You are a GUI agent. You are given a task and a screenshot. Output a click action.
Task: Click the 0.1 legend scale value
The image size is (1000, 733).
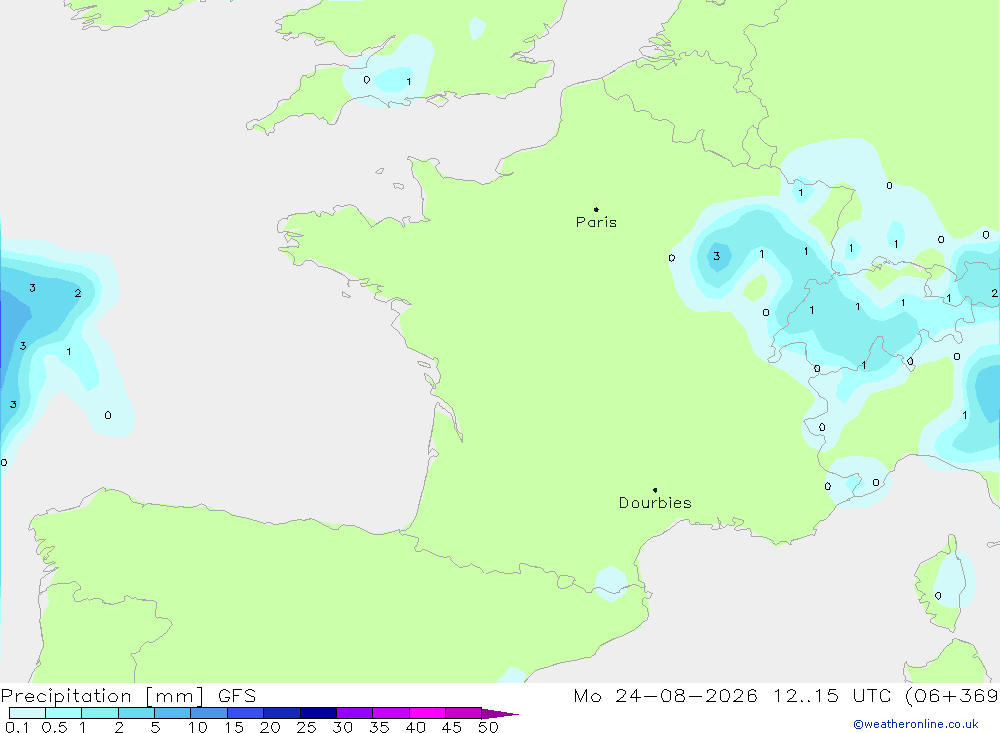coord(17,727)
